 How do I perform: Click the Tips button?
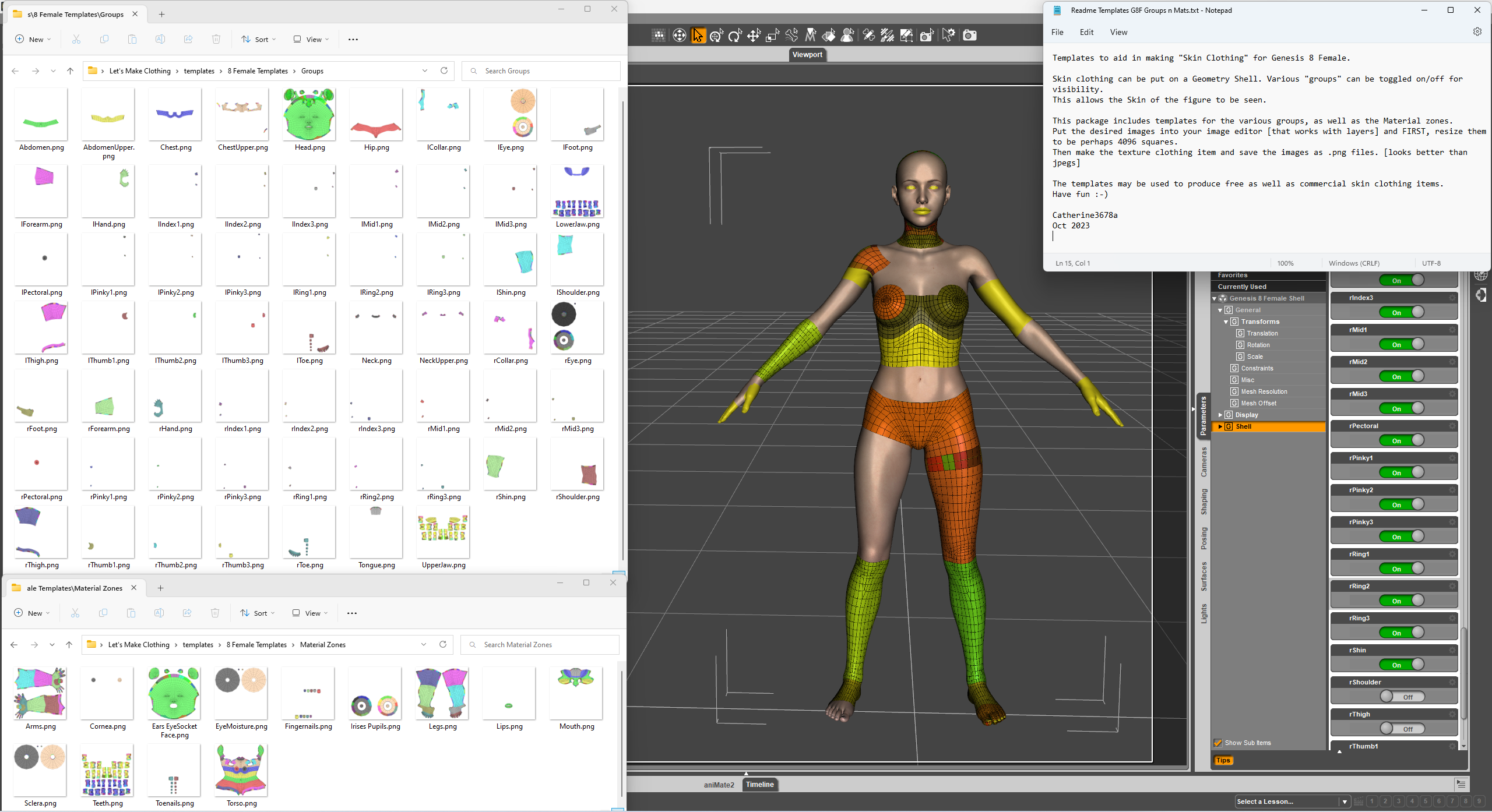pyautogui.click(x=1223, y=760)
